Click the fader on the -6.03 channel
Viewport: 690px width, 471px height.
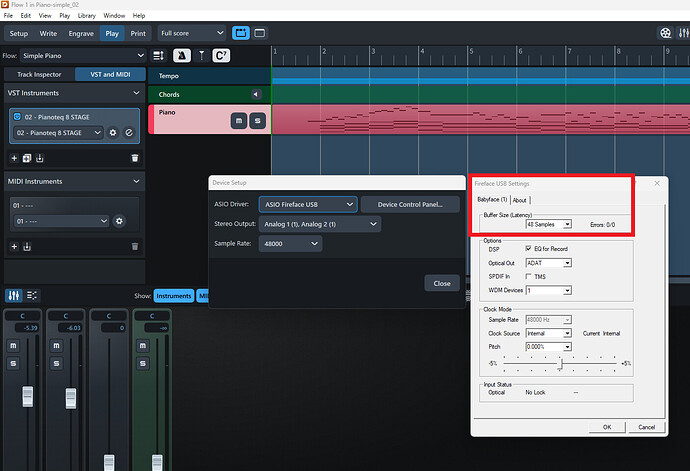click(70, 398)
